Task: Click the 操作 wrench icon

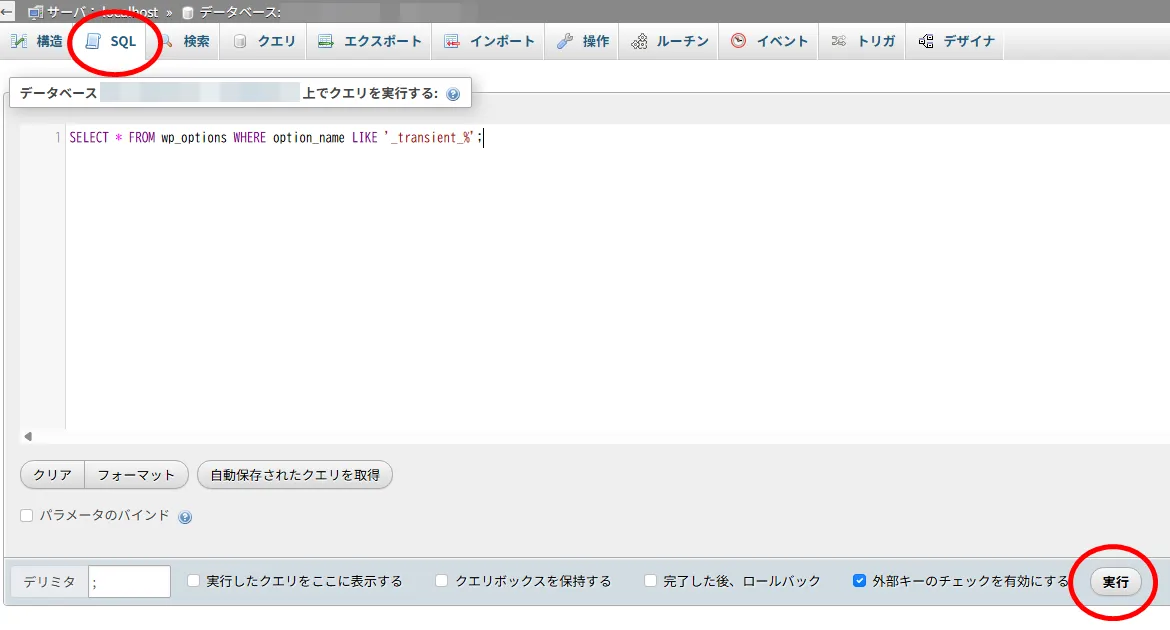Action: [565, 41]
